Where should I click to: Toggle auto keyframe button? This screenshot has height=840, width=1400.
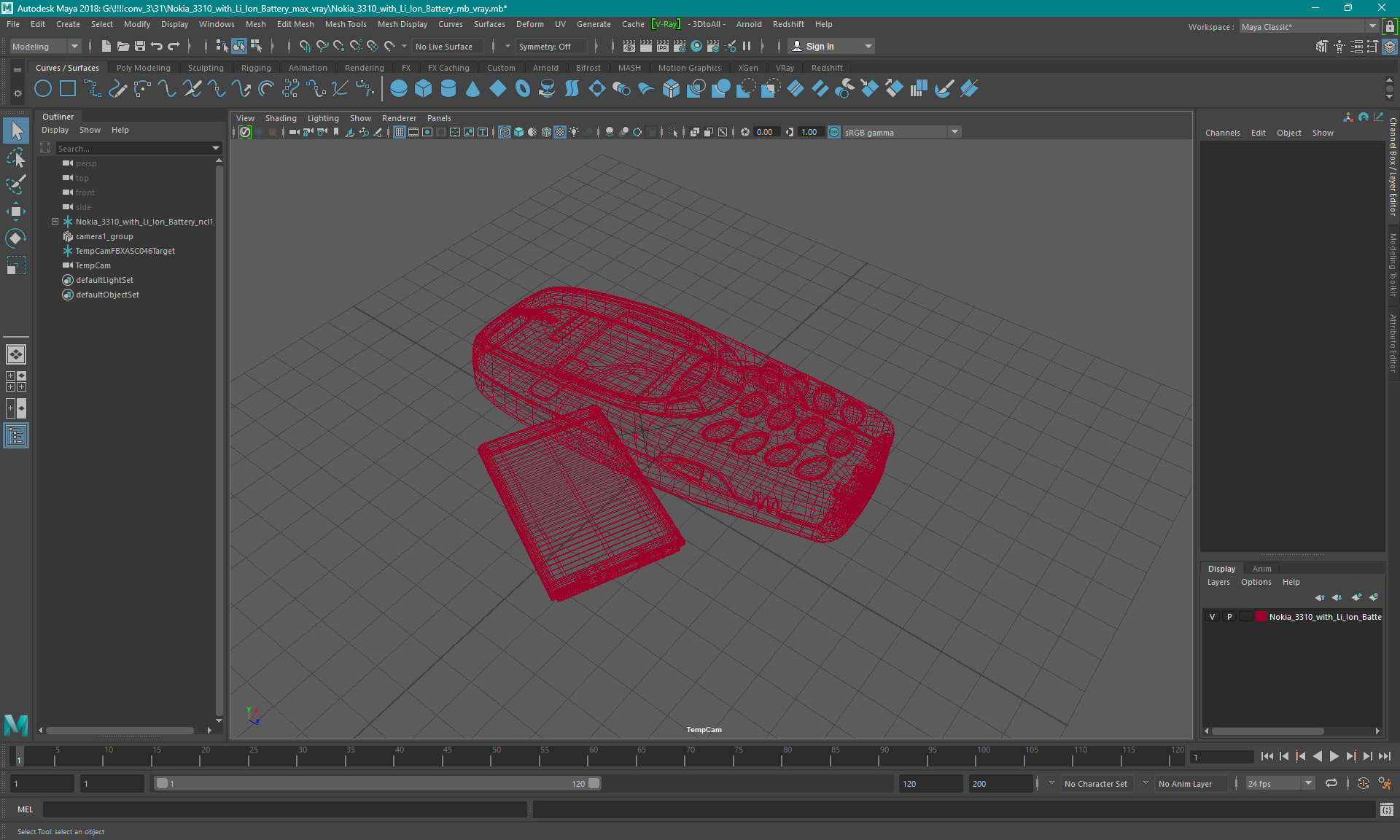tap(1363, 784)
